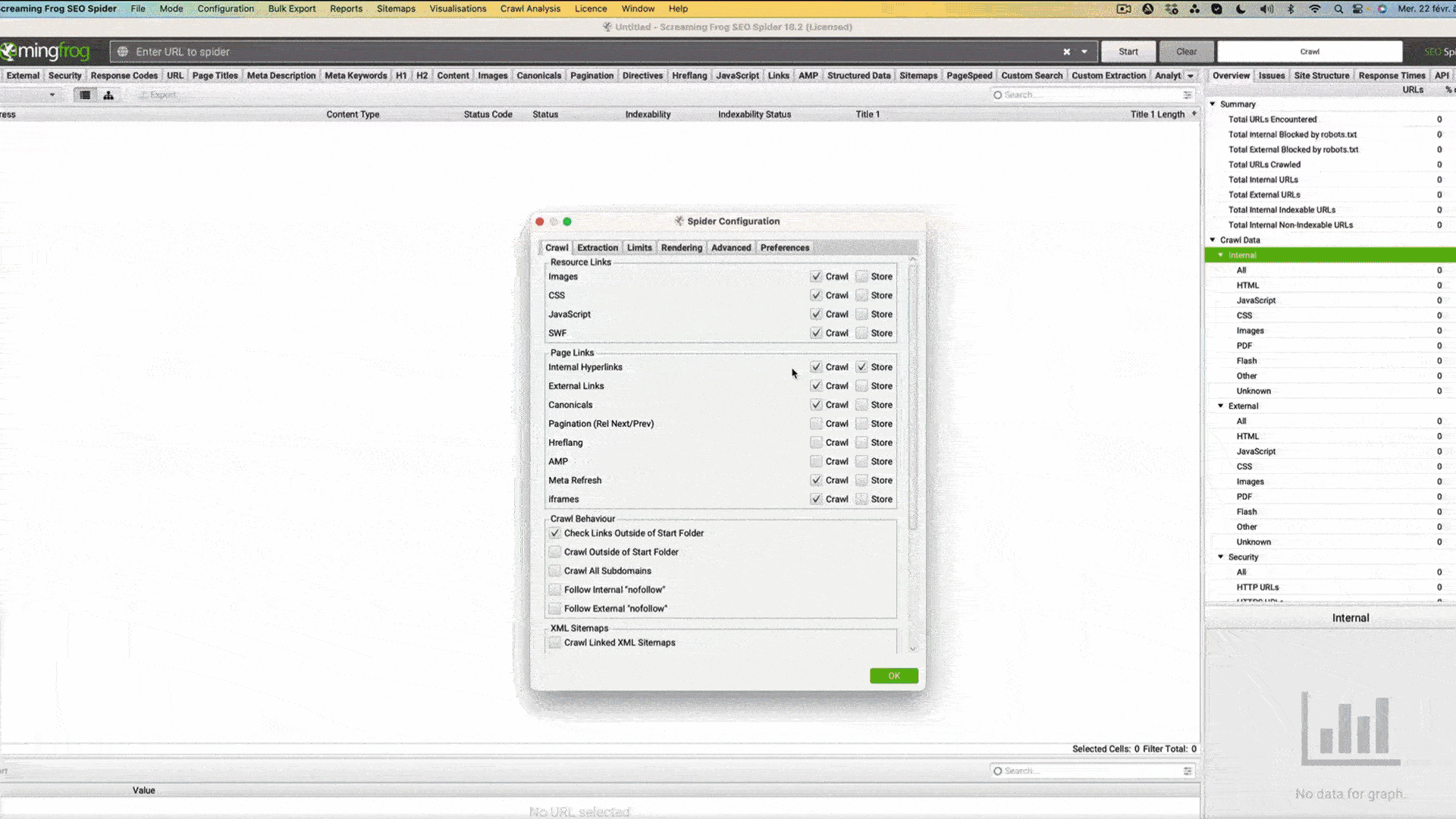Open the Response Codes tab

click(x=124, y=76)
